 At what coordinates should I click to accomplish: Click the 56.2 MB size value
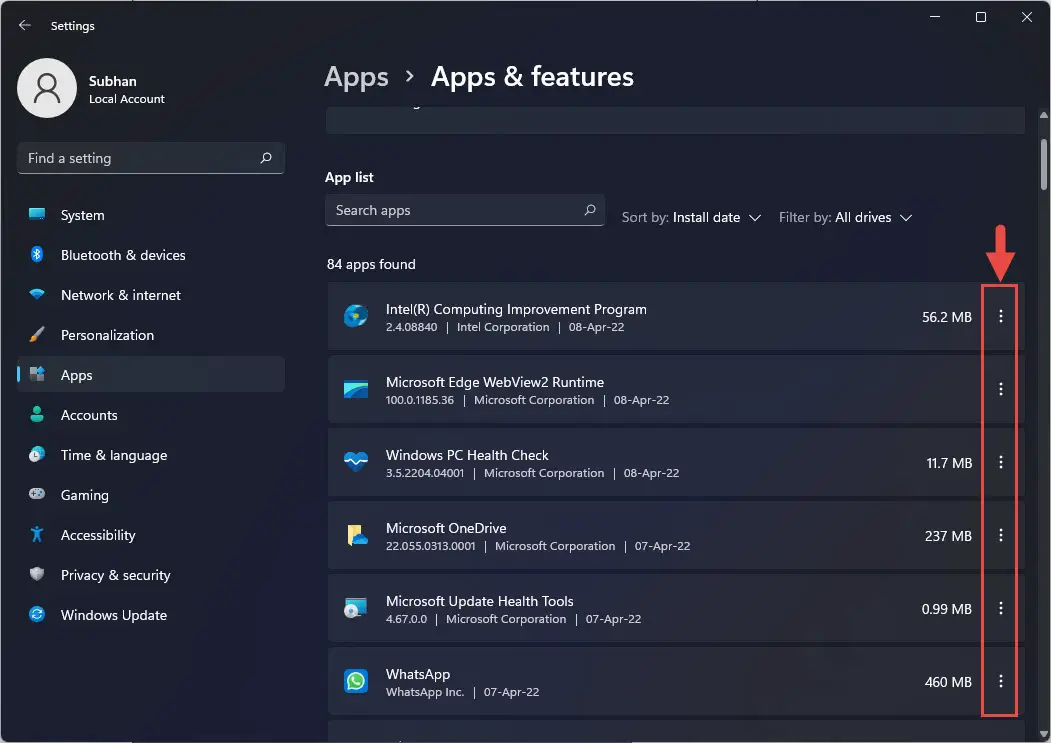click(946, 317)
